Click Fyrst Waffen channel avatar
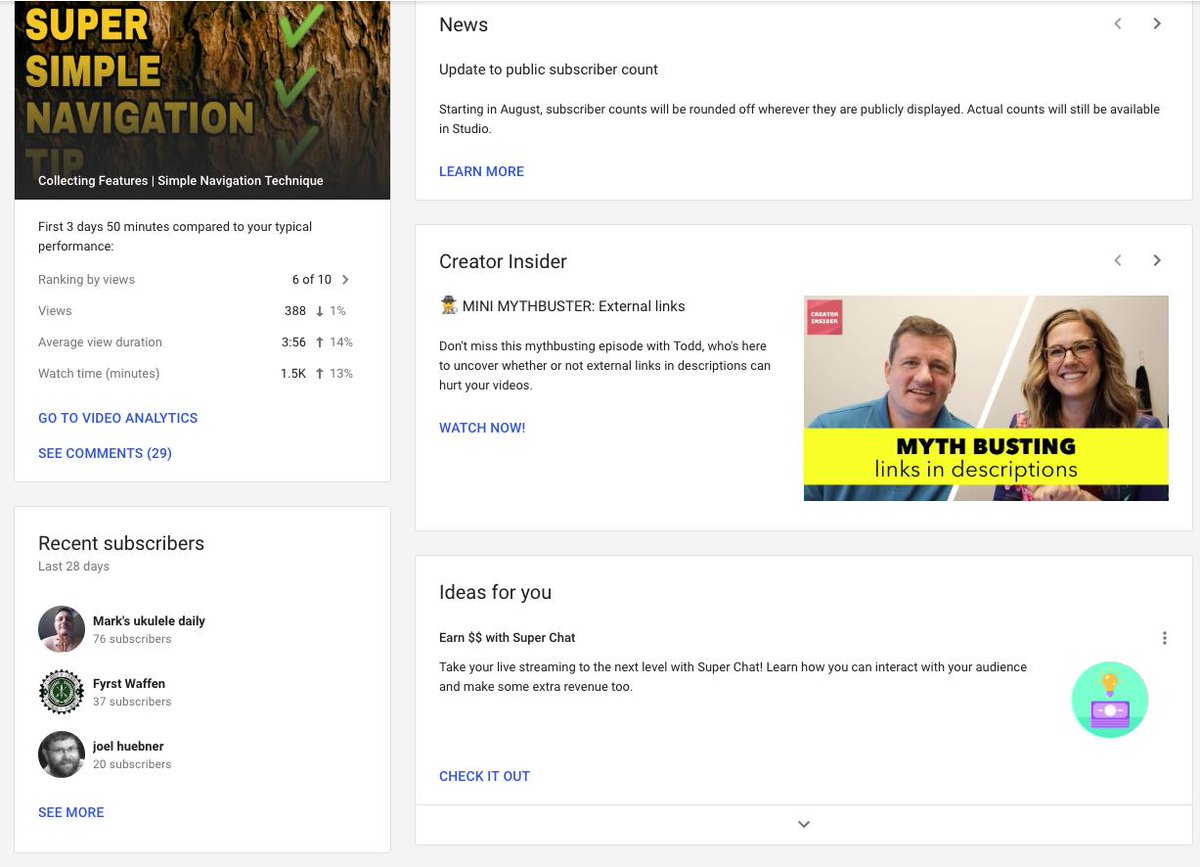The image size is (1200, 867). (x=61, y=692)
